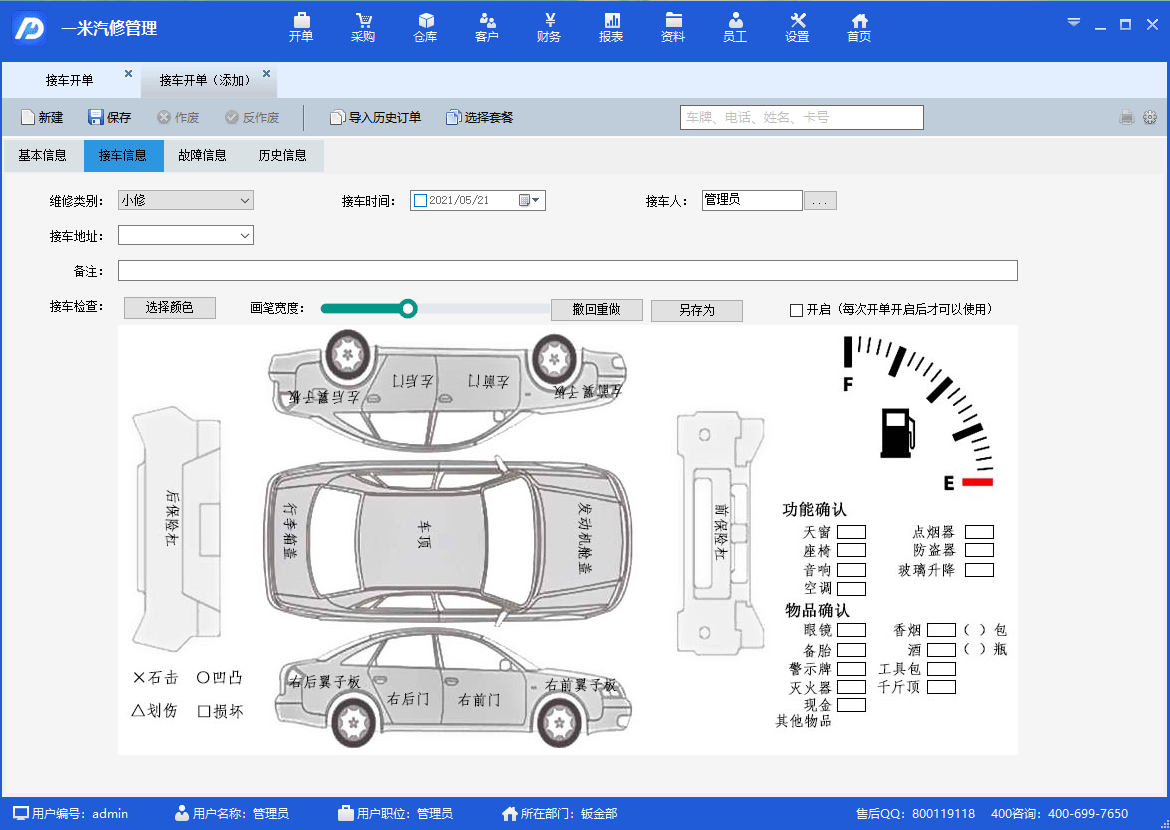Screen dimensions: 1170x830
Task: Tick the 天窗 function confirmation box
Action: click(x=851, y=532)
